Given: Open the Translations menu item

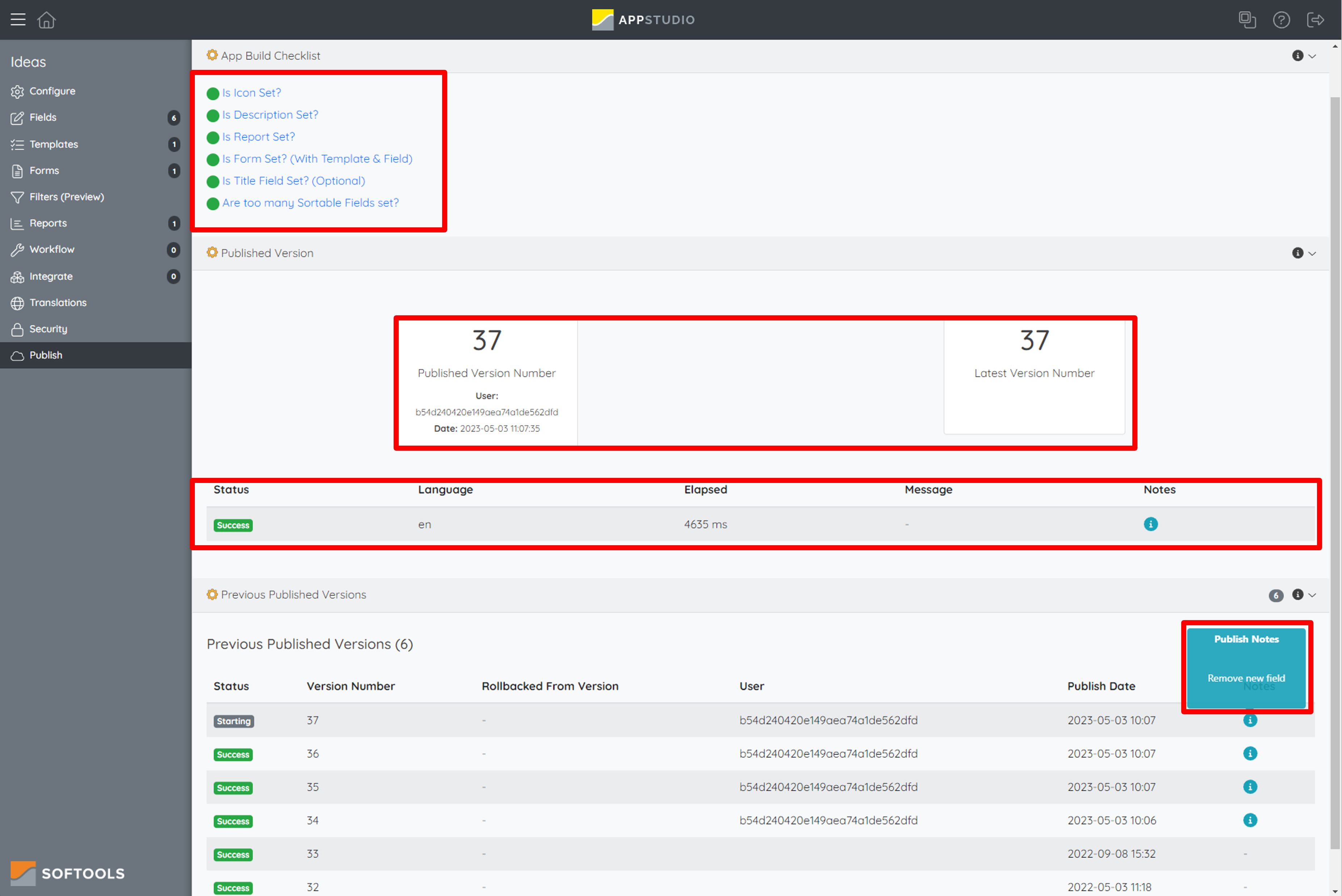Looking at the screenshot, I should click(96, 303).
